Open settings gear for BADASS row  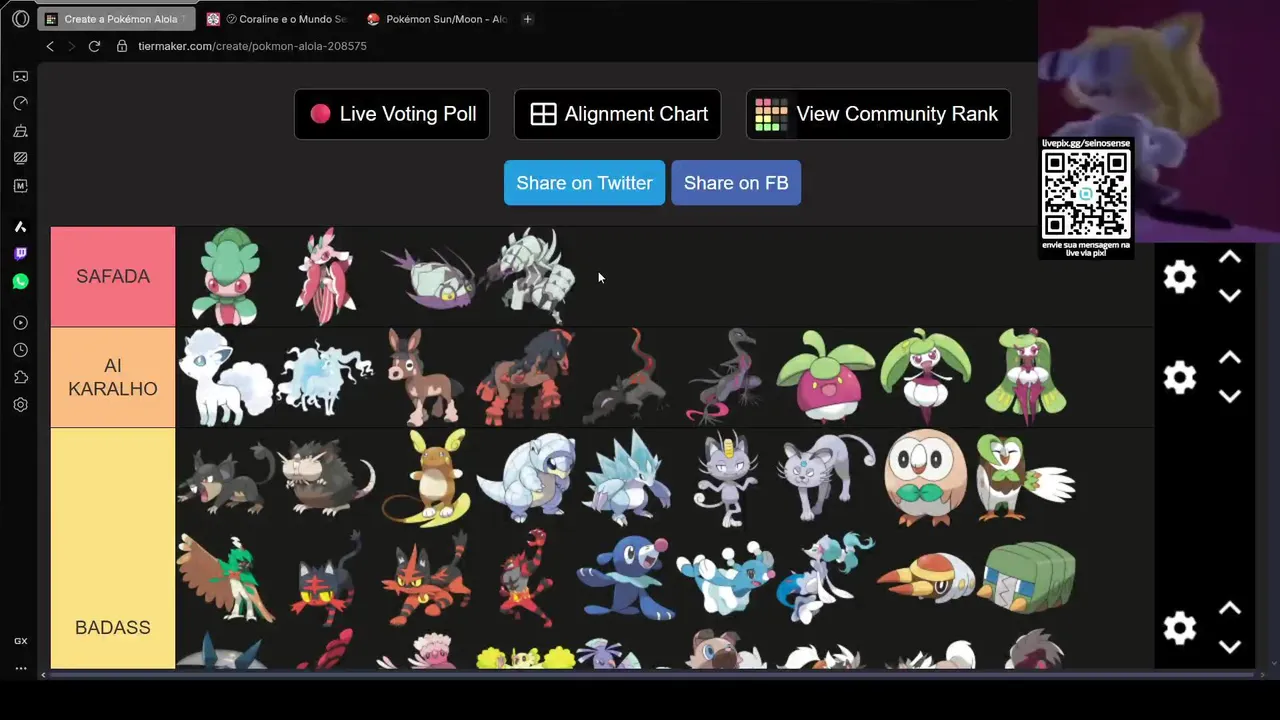1180,627
